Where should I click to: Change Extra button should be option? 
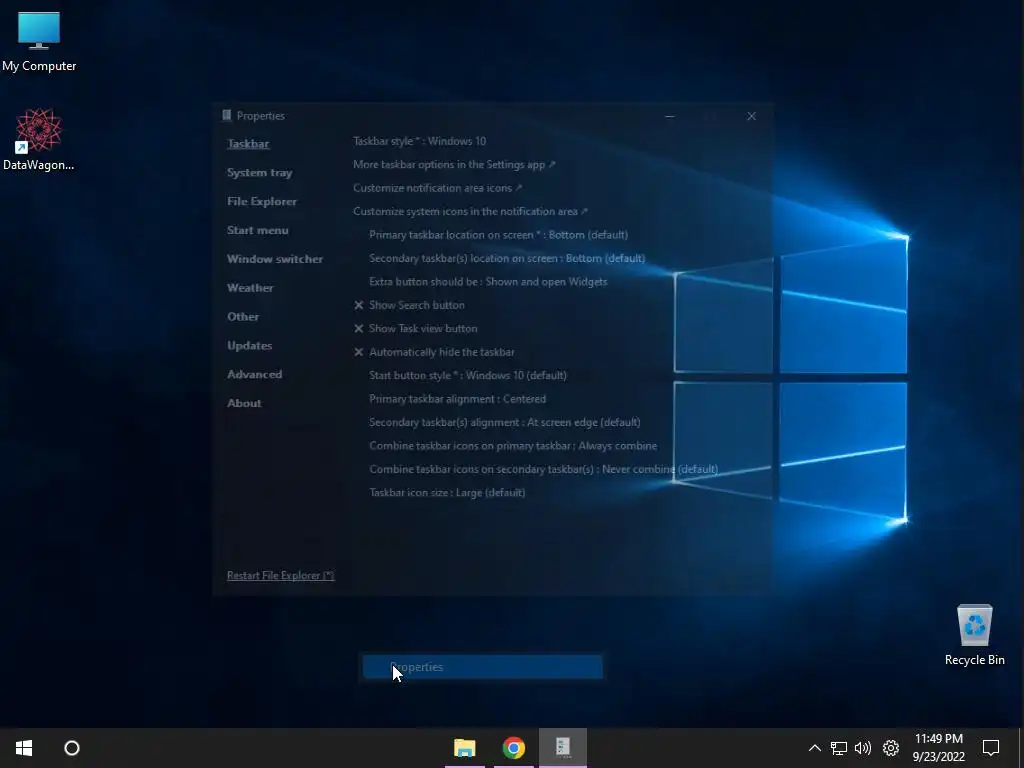point(488,282)
